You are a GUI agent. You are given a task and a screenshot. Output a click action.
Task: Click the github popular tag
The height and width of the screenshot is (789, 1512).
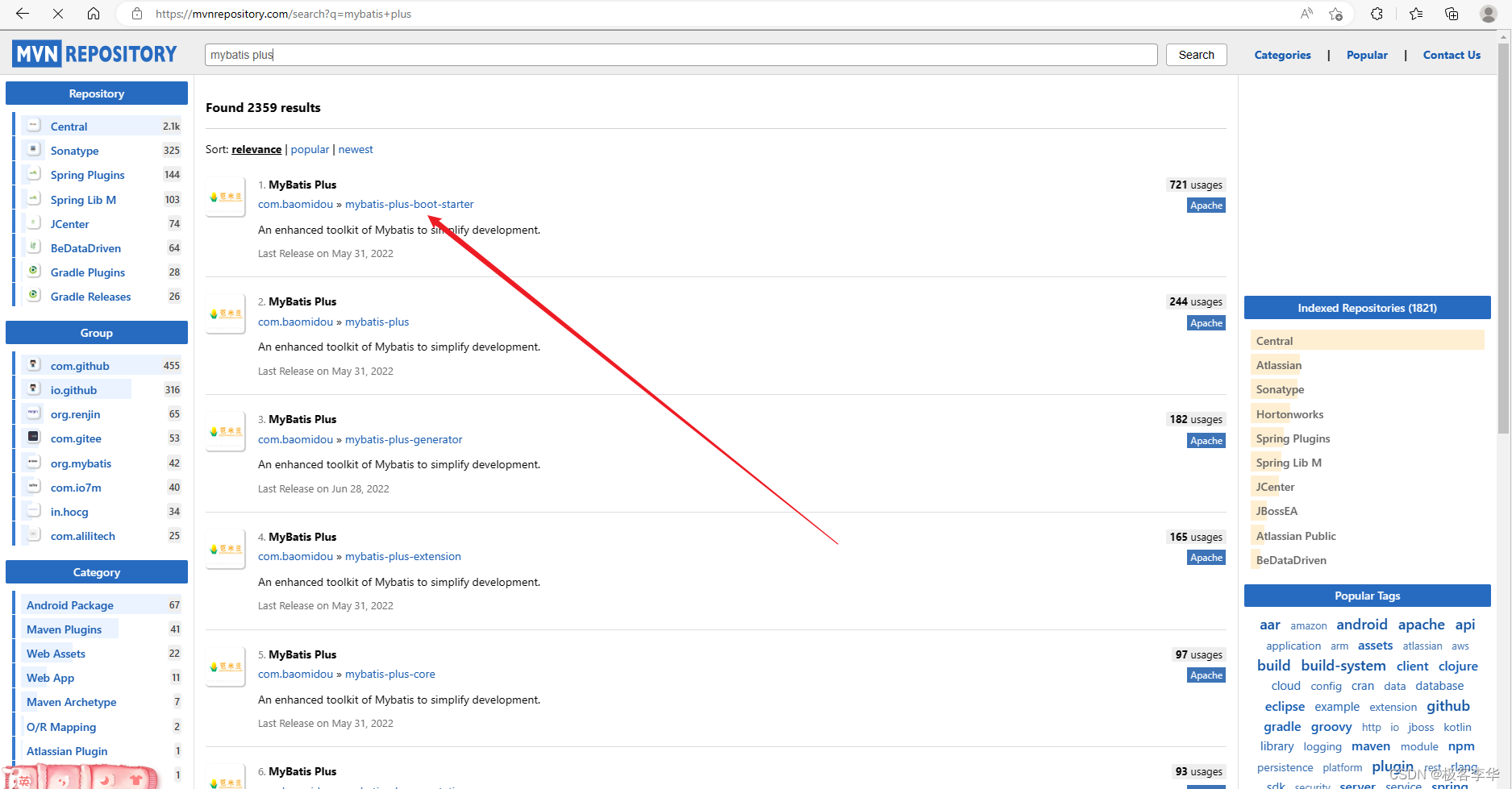pos(1448,706)
